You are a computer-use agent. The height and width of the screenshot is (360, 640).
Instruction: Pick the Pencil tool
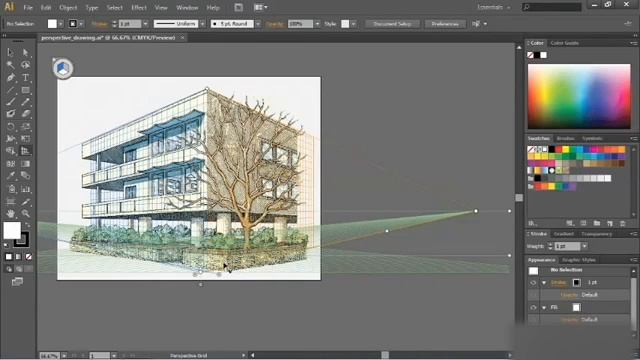(x=25, y=102)
